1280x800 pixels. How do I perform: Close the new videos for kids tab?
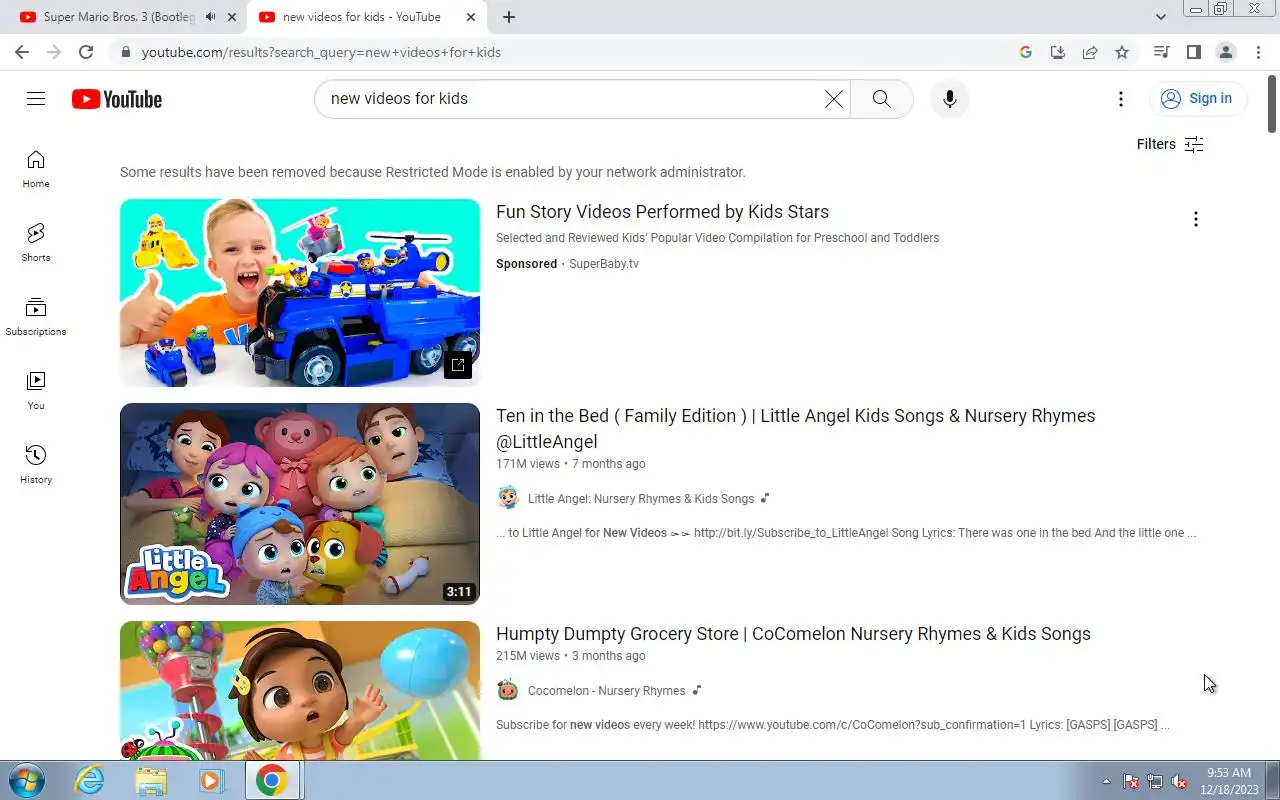click(471, 17)
